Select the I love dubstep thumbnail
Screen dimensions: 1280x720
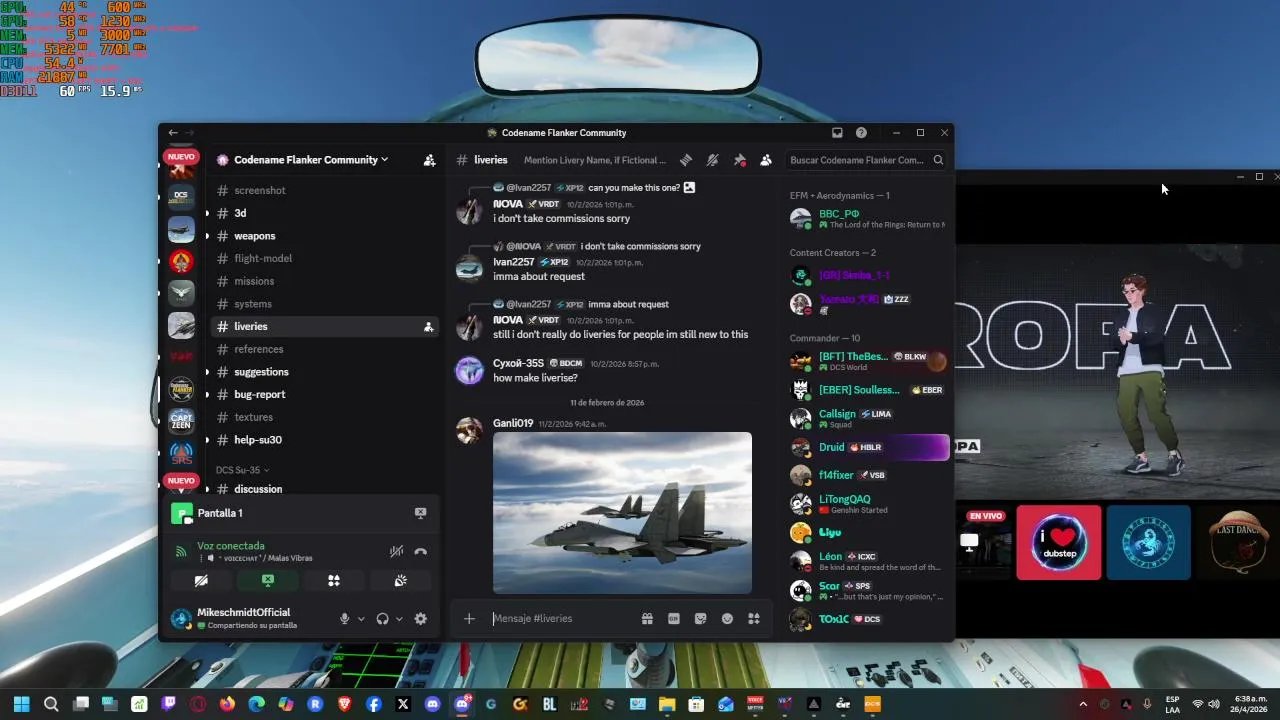[1059, 542]
